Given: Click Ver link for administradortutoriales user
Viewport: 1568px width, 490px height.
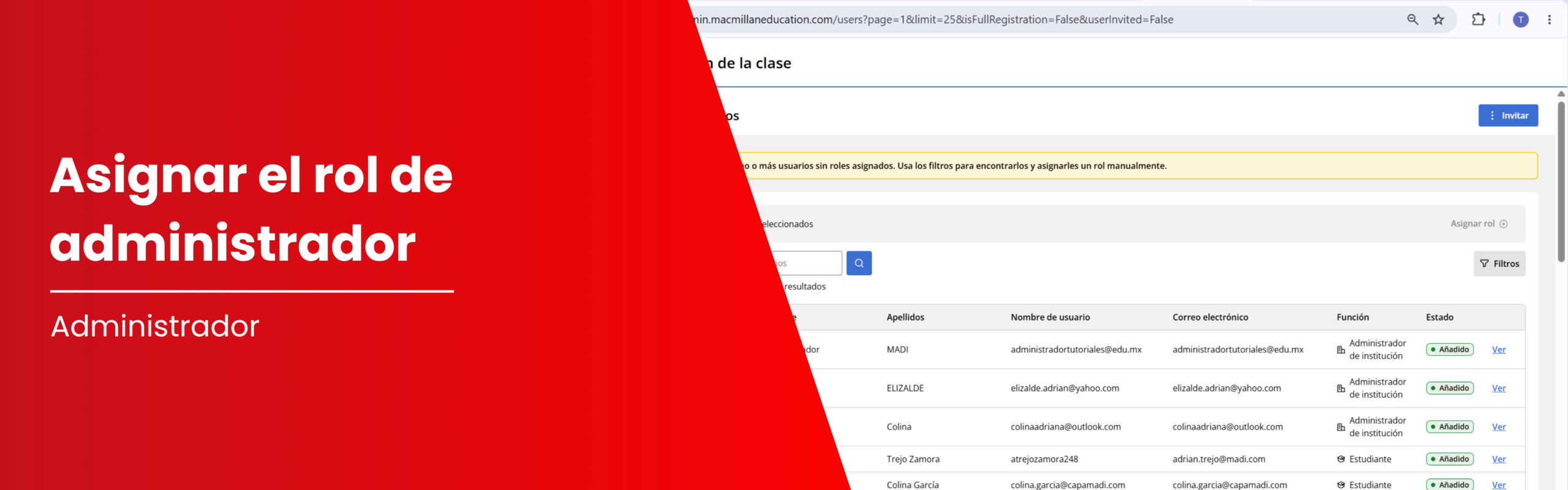Looking at the screenshot, I should click(1498, 350).
